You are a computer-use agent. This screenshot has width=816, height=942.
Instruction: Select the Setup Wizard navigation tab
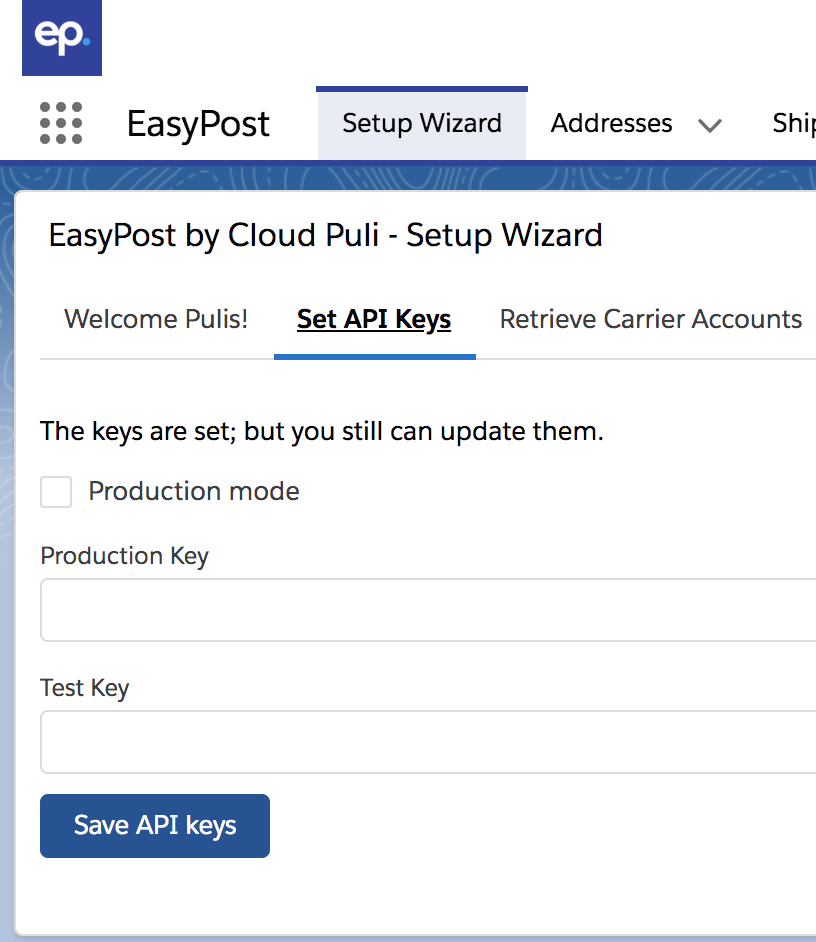(422, 123)
